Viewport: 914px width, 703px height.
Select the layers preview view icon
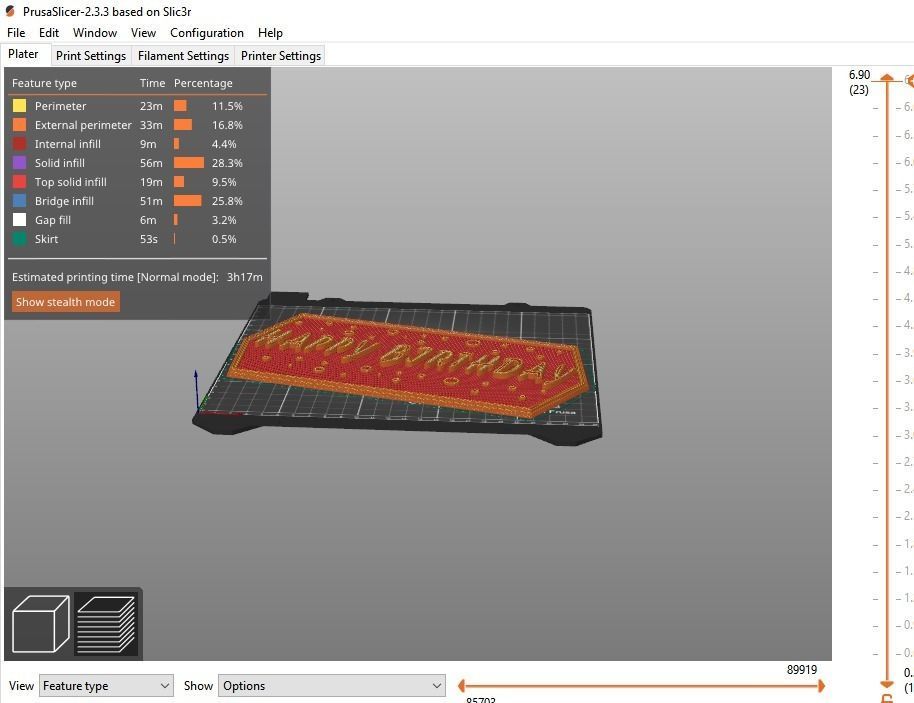click(x=106, y=624)
